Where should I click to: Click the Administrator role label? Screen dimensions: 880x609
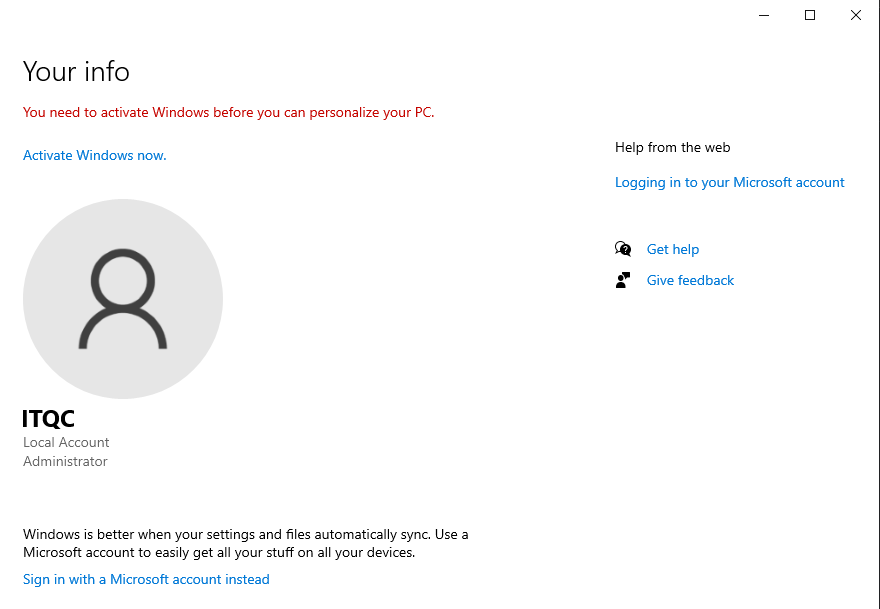65,461
